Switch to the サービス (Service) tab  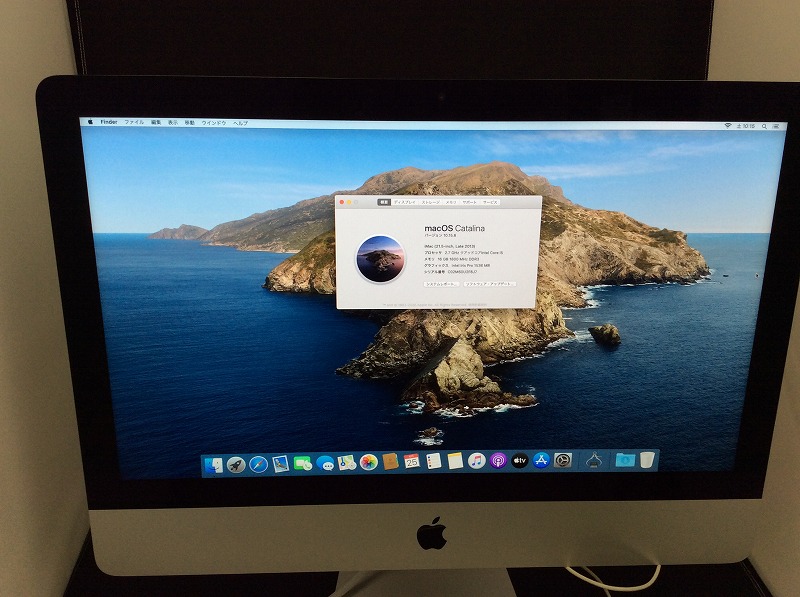(x=490, y=202)
